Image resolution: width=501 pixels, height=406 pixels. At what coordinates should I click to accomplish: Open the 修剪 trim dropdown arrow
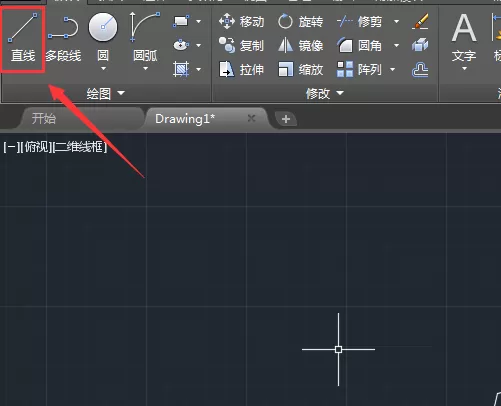click(396, 22)
